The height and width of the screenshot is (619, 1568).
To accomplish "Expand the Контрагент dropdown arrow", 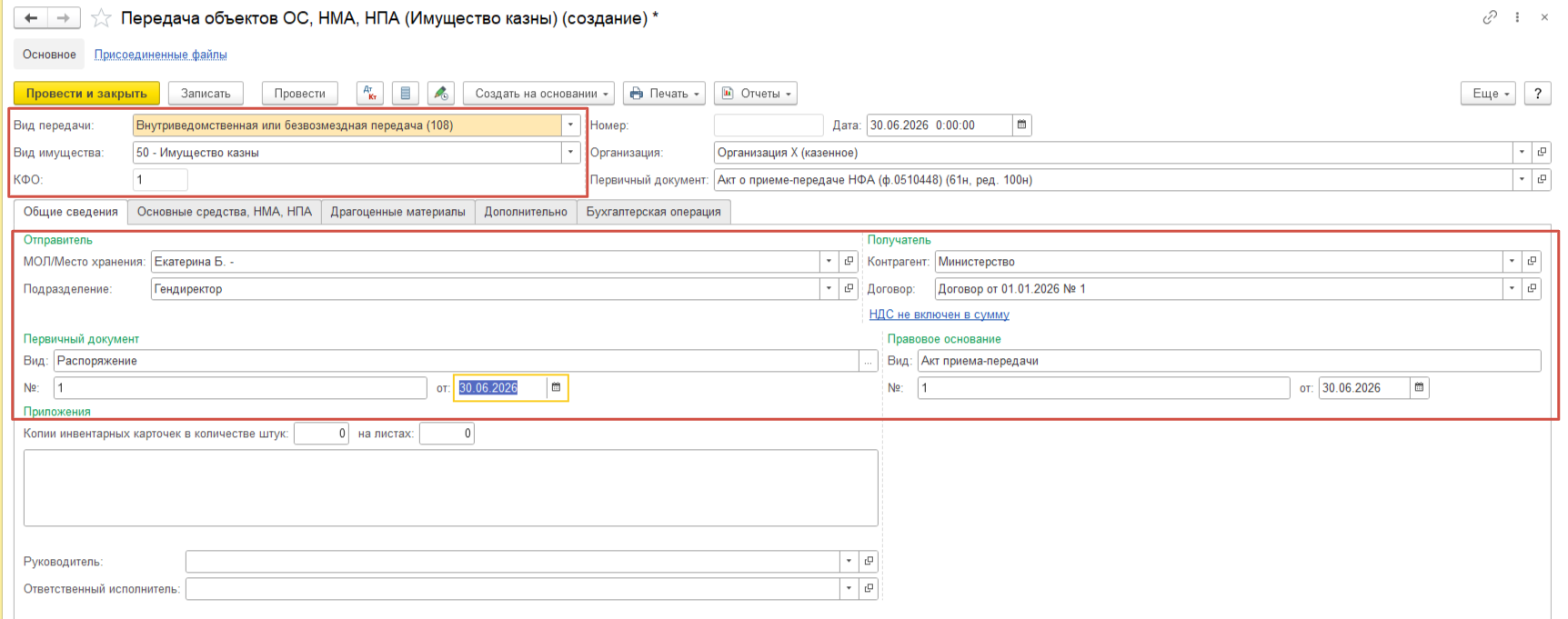I will (x=1512, y=262).
